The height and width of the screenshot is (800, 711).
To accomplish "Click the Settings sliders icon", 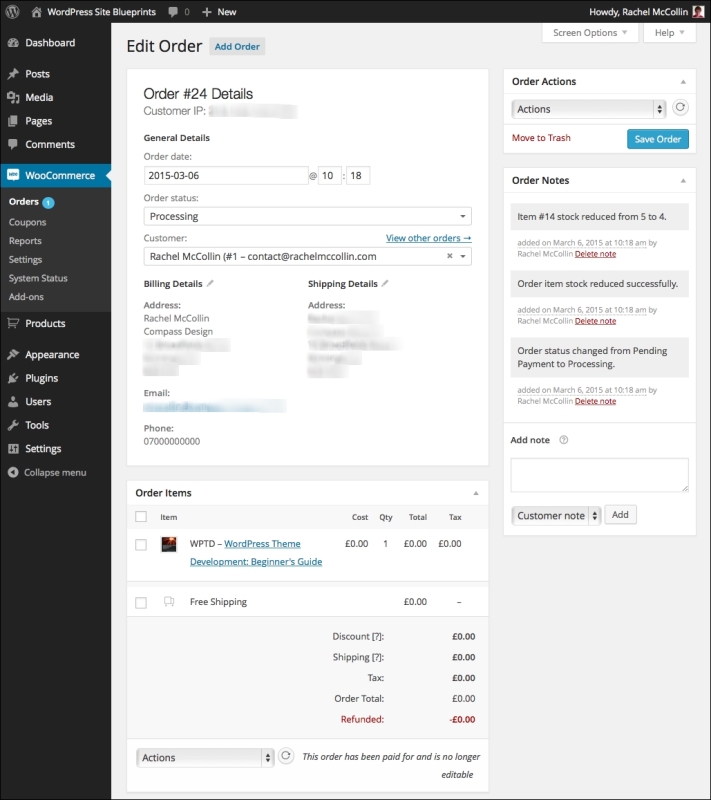I will click(13, 448).
